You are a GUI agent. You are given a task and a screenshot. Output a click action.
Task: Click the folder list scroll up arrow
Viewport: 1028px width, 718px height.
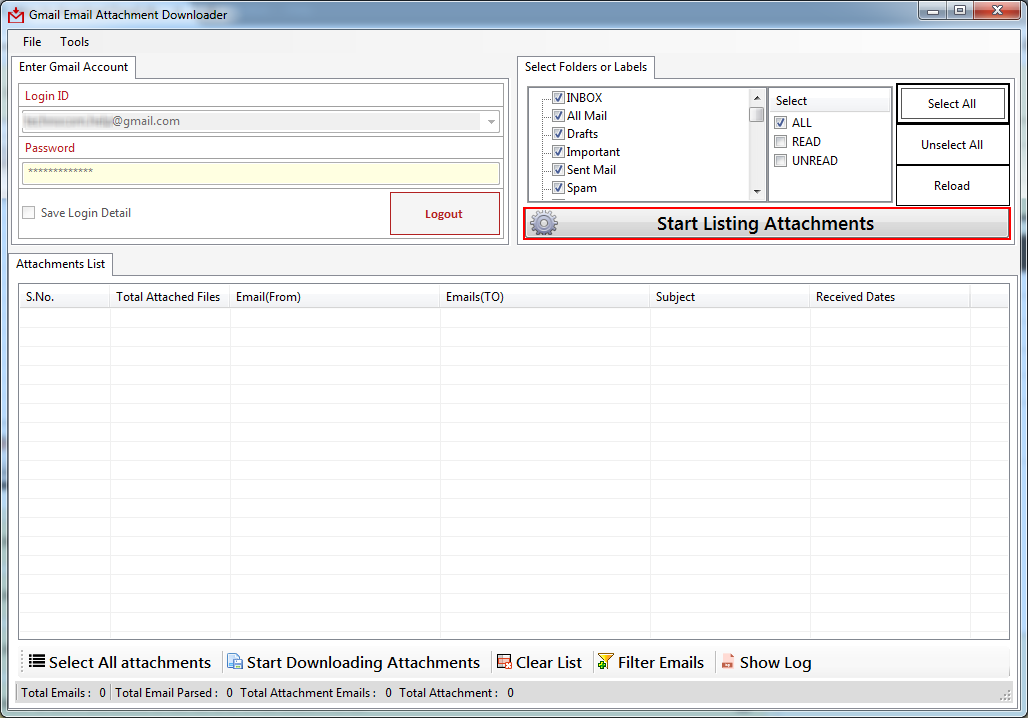coord(757,98)
